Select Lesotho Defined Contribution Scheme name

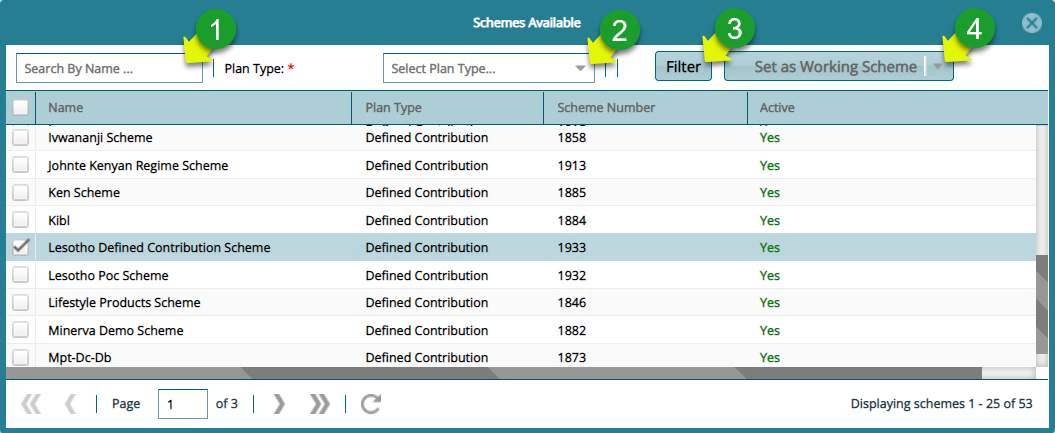coord(159,247)
